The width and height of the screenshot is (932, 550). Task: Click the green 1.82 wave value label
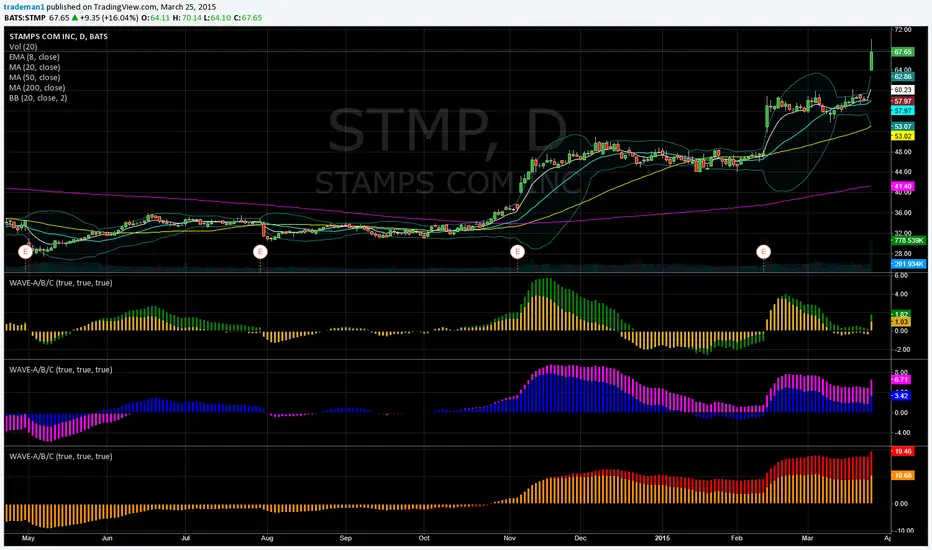click(900, 313)
